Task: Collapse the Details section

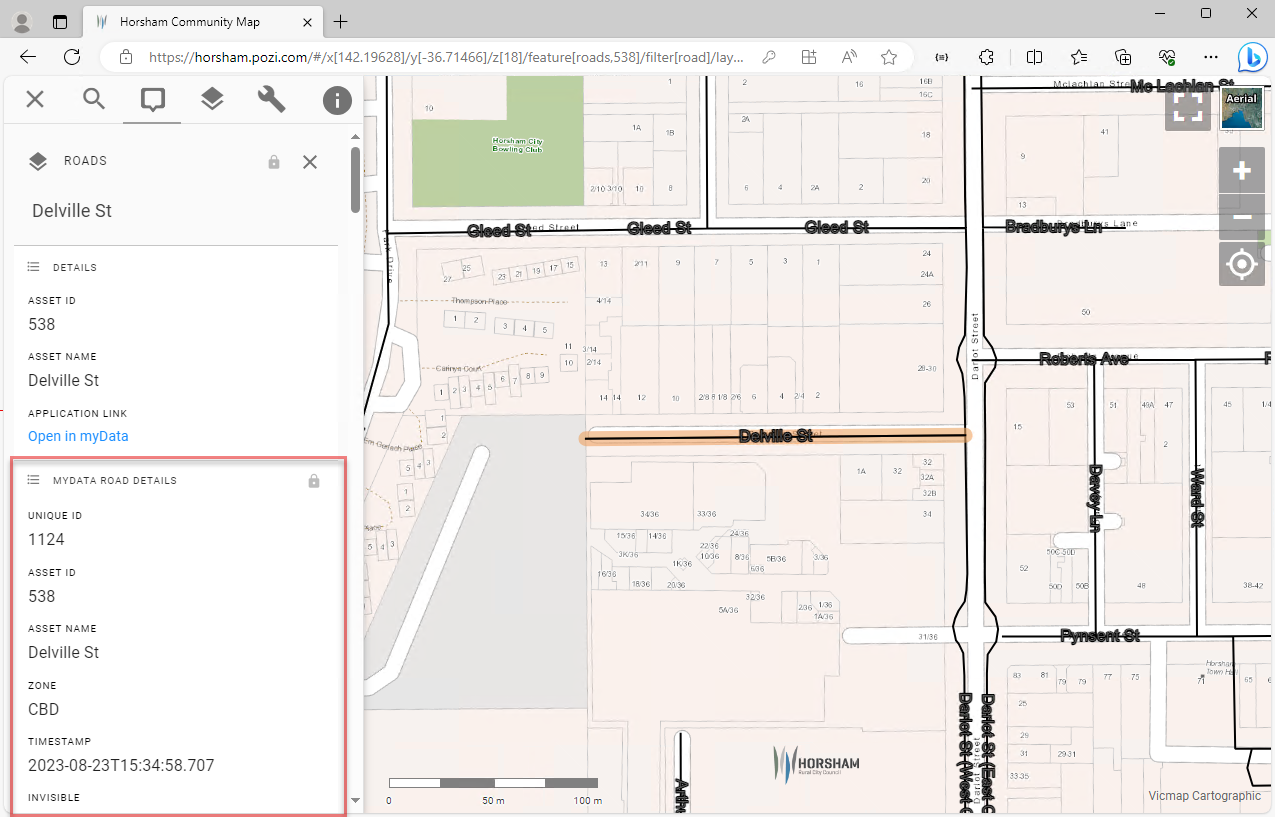Action: click(x=34, y=268)
